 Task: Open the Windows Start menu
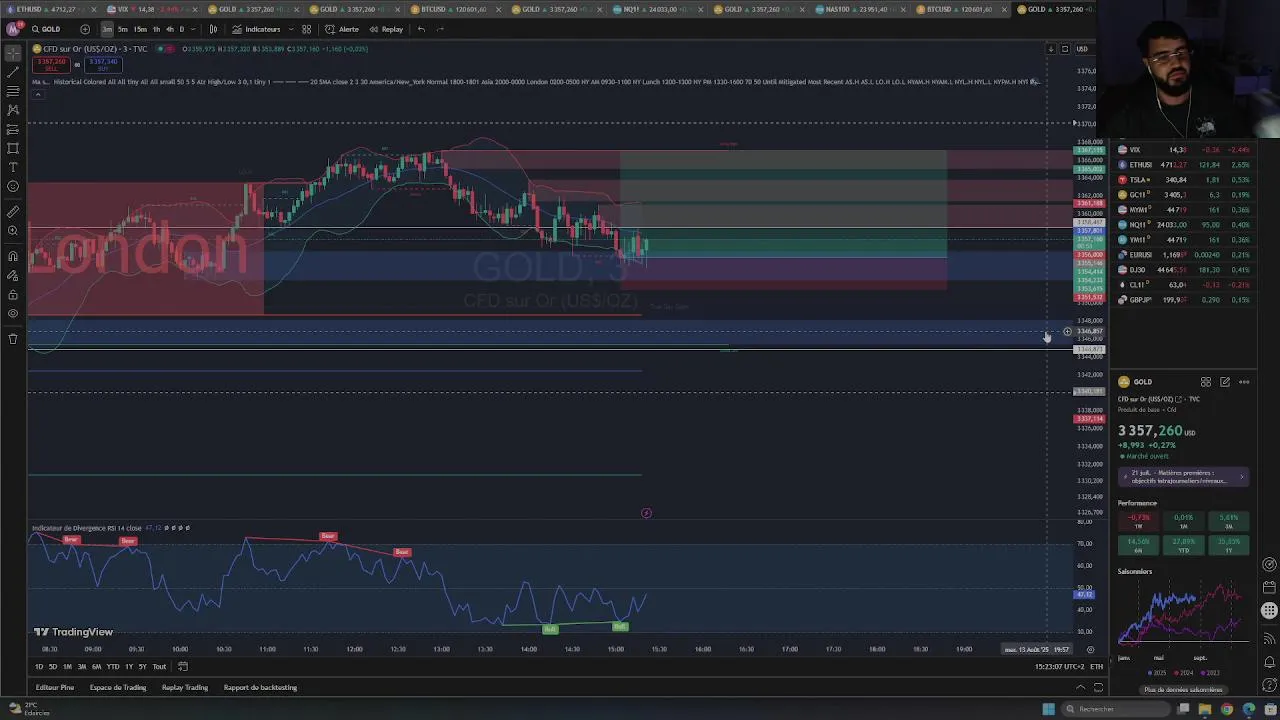point(1048,709)
